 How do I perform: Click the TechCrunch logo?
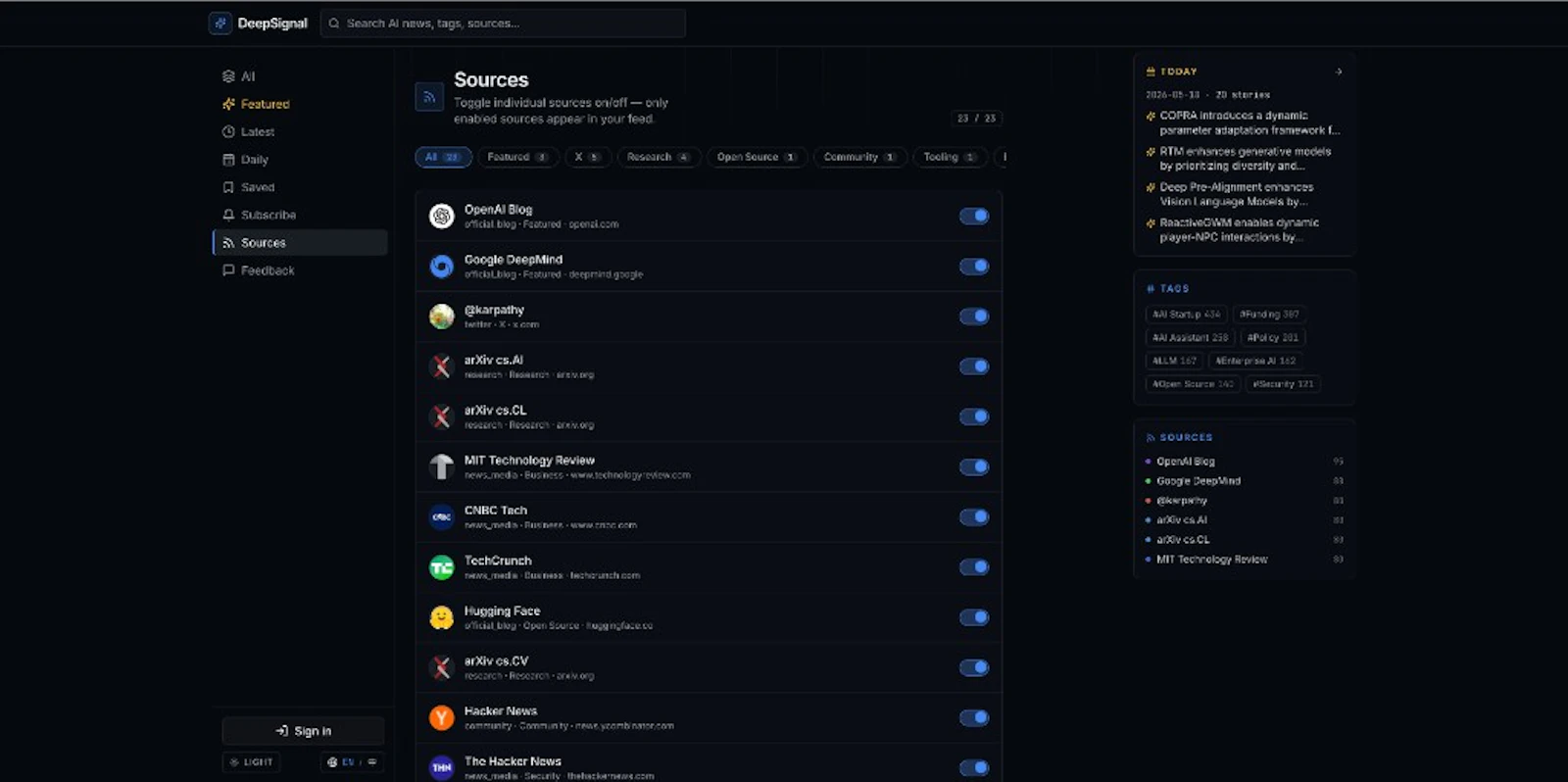pos(442,567)
